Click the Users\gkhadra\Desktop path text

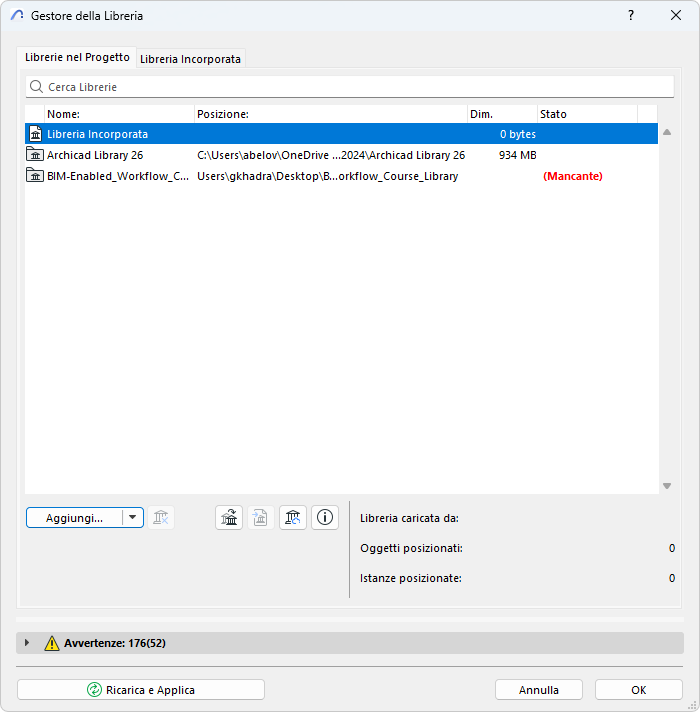point(327,176)
